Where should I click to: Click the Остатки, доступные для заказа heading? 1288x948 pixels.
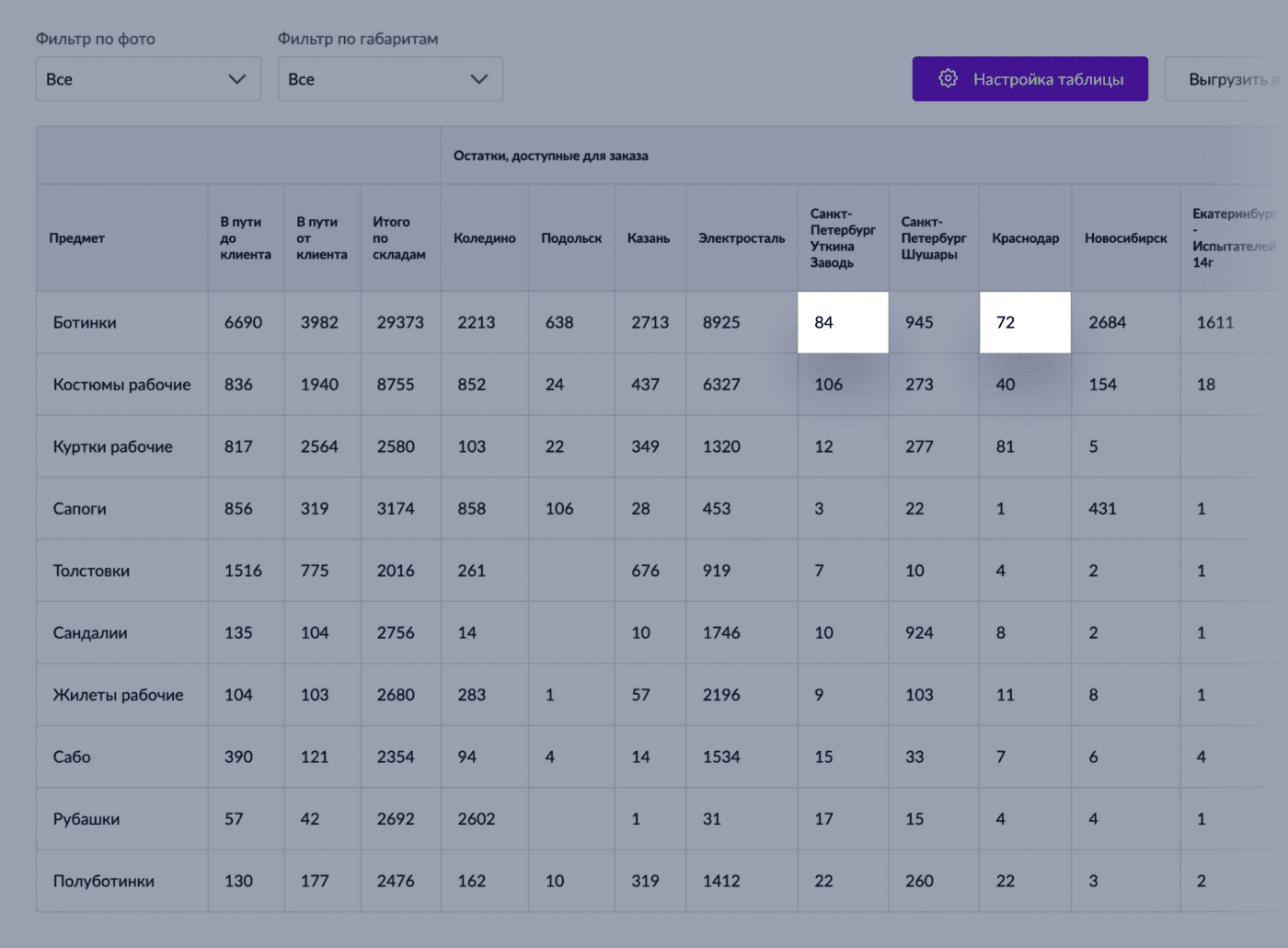tap(550, 156)
